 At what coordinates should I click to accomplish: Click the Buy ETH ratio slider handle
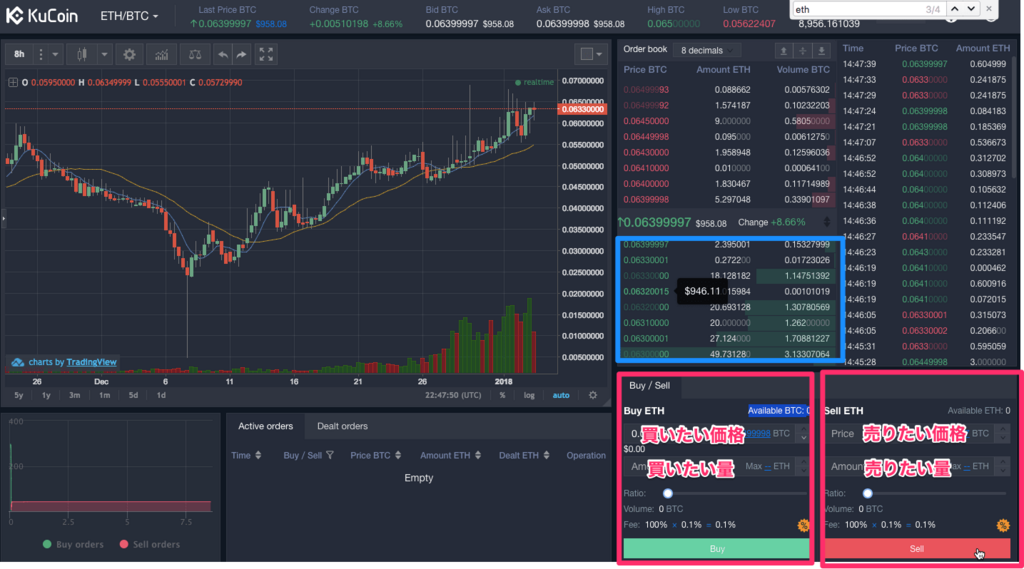coord(668,493)
